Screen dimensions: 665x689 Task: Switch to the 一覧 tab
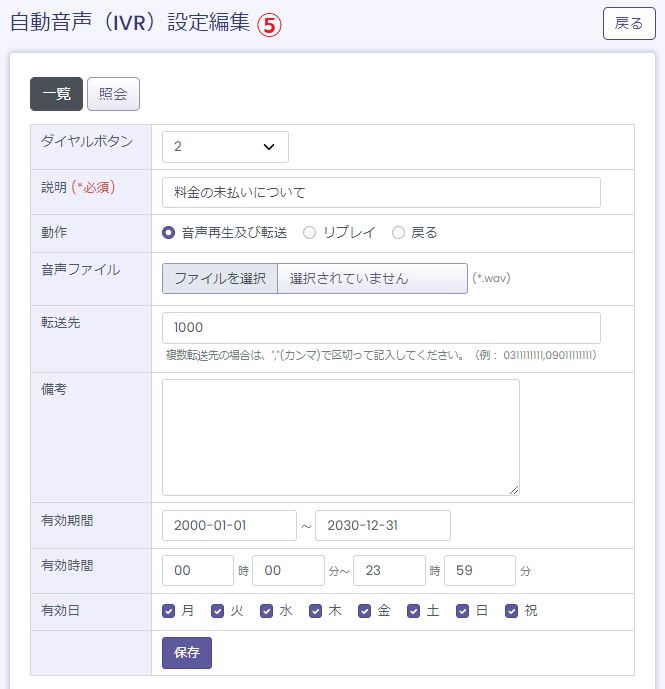(x=56, y=94)
